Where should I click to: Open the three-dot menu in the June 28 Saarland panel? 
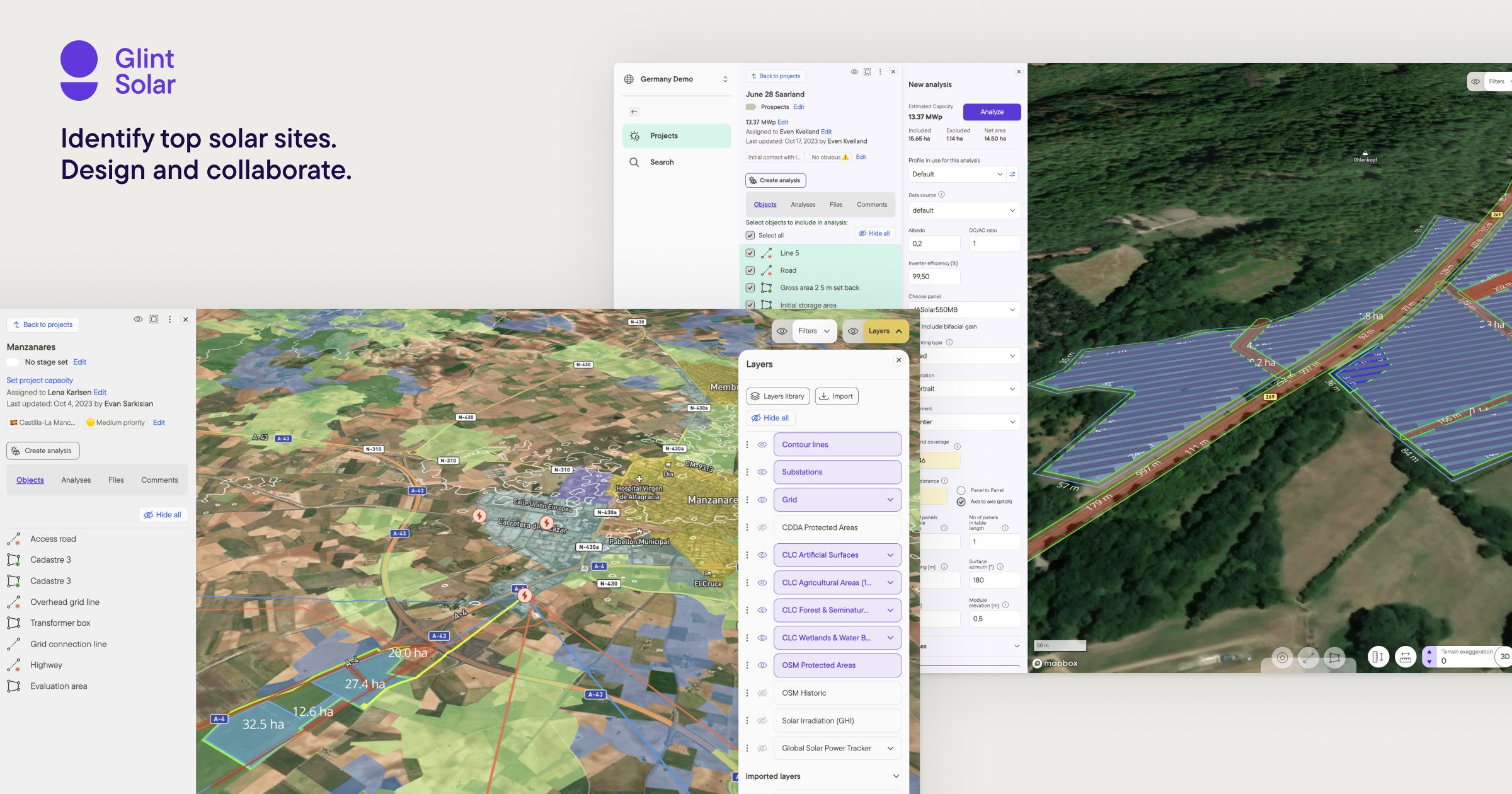click(x=880, y=72)
